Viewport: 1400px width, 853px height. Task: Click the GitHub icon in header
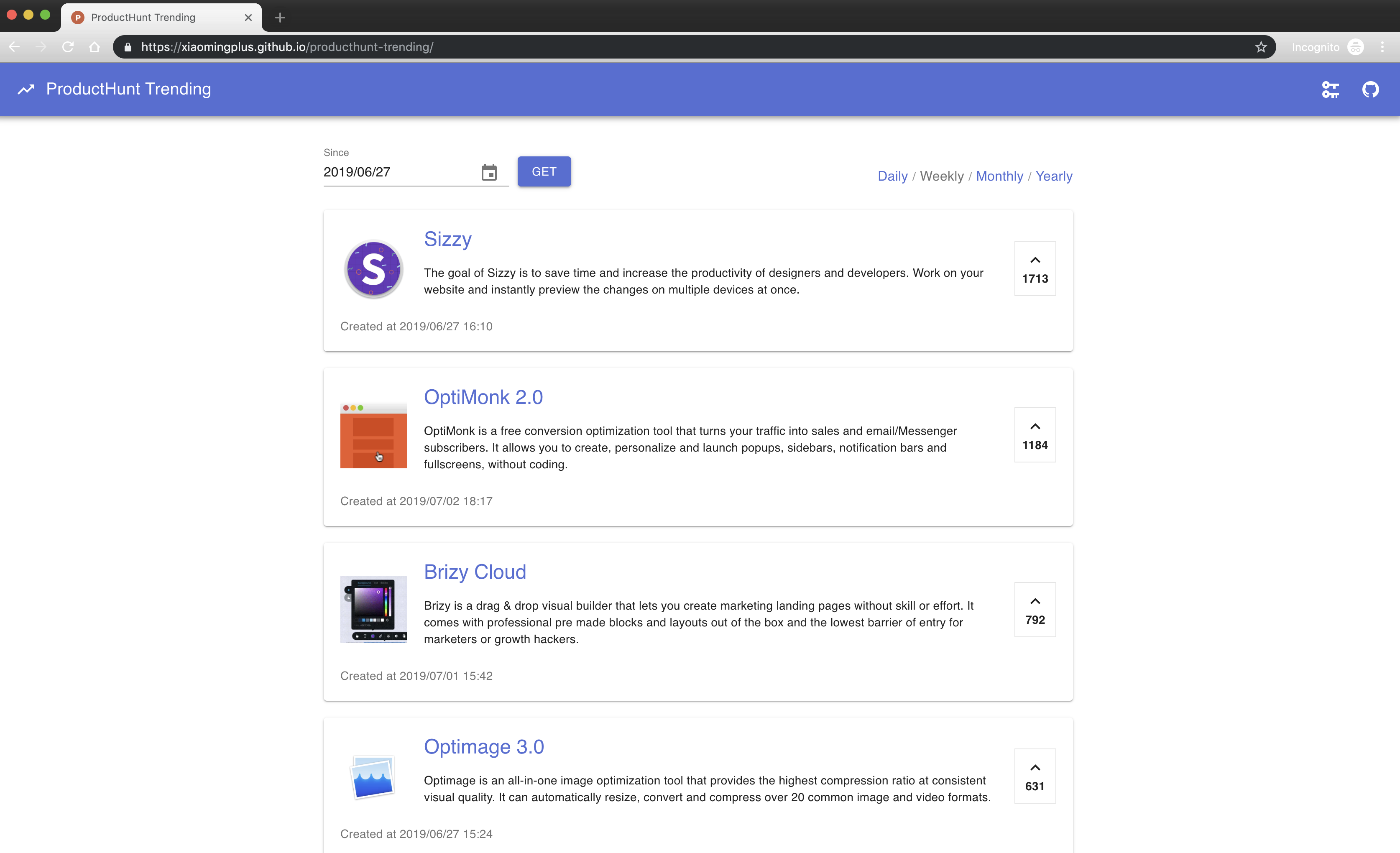pos(1370,89)
